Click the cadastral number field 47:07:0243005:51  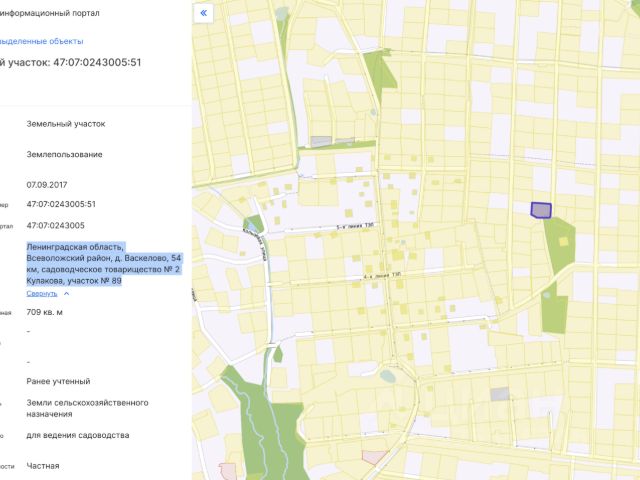click(61, 204)
